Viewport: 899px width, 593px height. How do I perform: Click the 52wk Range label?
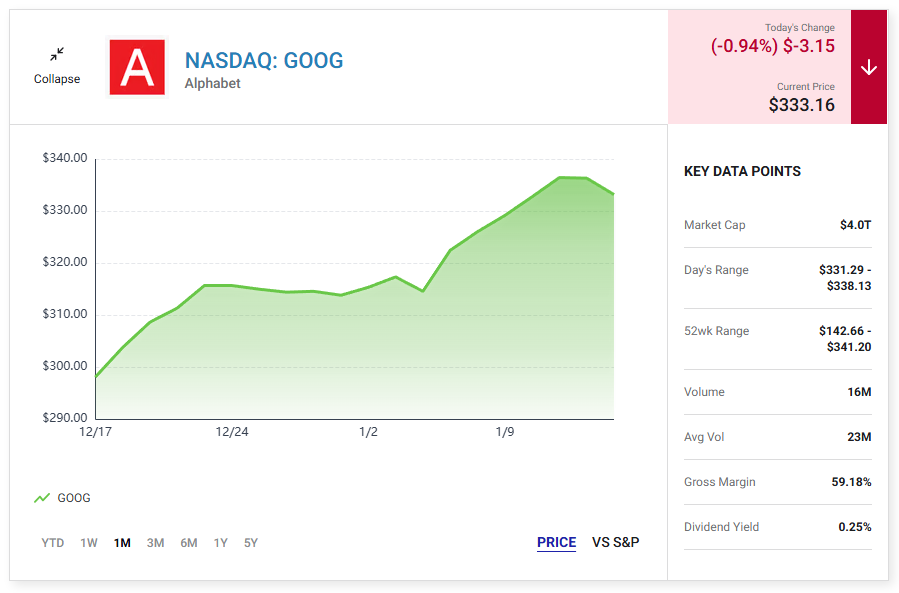point(717,331)
